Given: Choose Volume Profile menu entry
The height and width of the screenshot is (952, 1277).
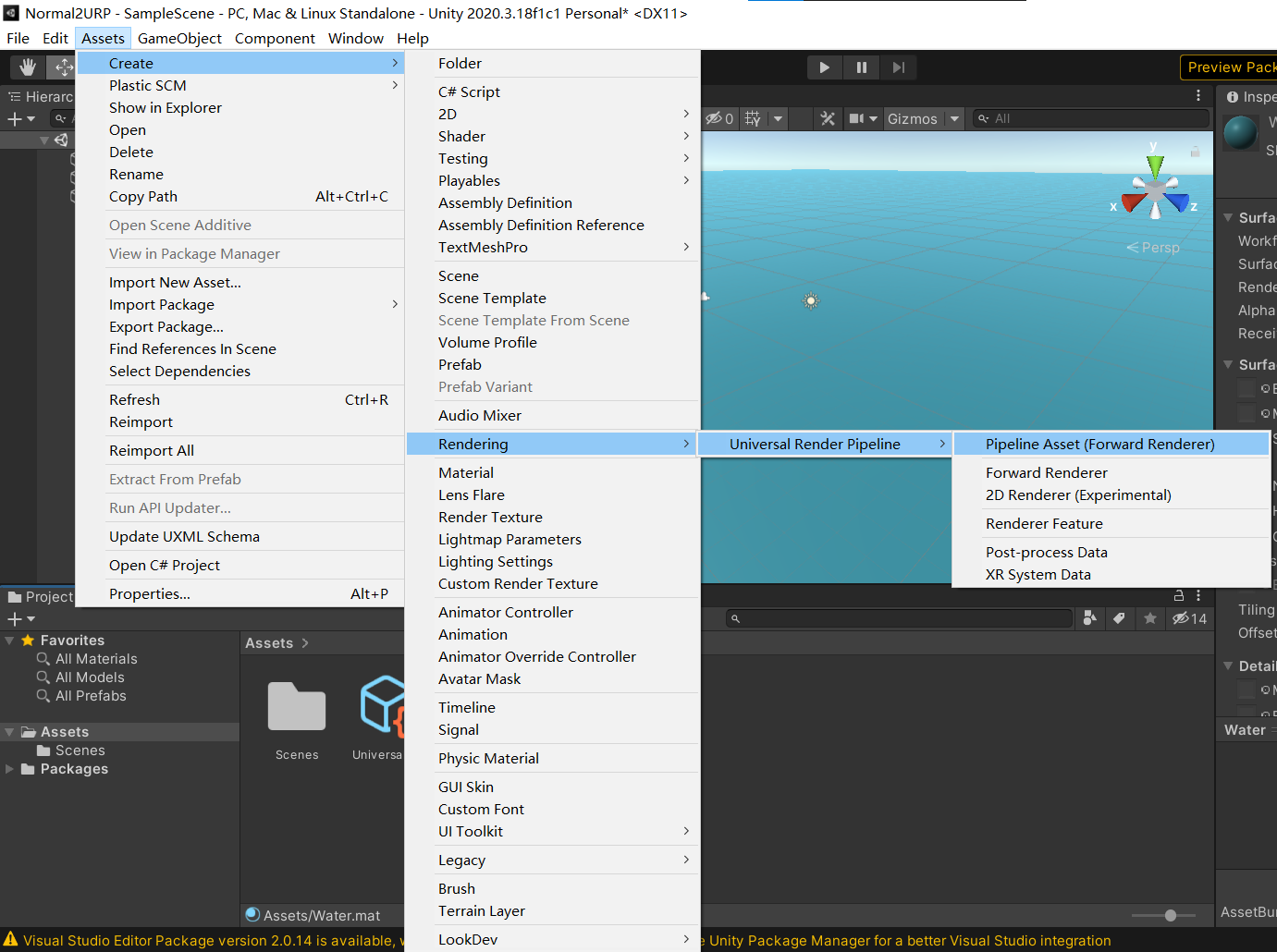Looking at the screenshot, I should coord(553,342).
